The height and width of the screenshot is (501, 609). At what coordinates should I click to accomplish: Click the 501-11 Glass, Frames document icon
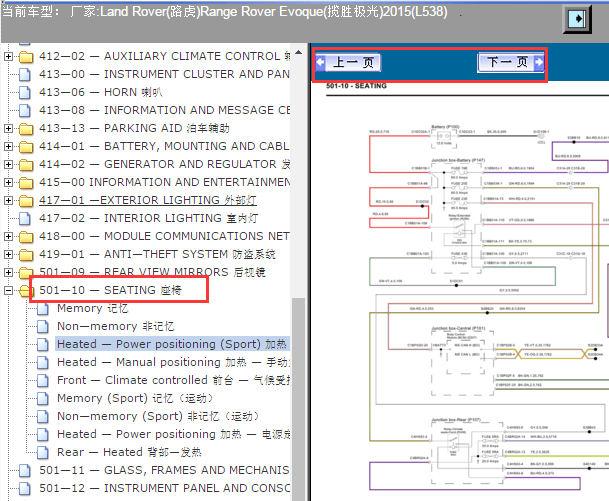point(25,471)
